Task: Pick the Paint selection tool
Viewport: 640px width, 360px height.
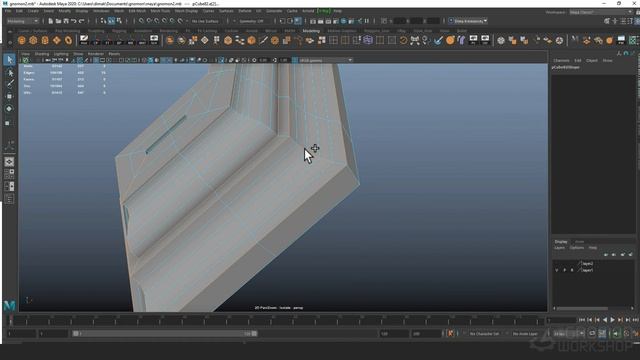Action: pos(10,84)
